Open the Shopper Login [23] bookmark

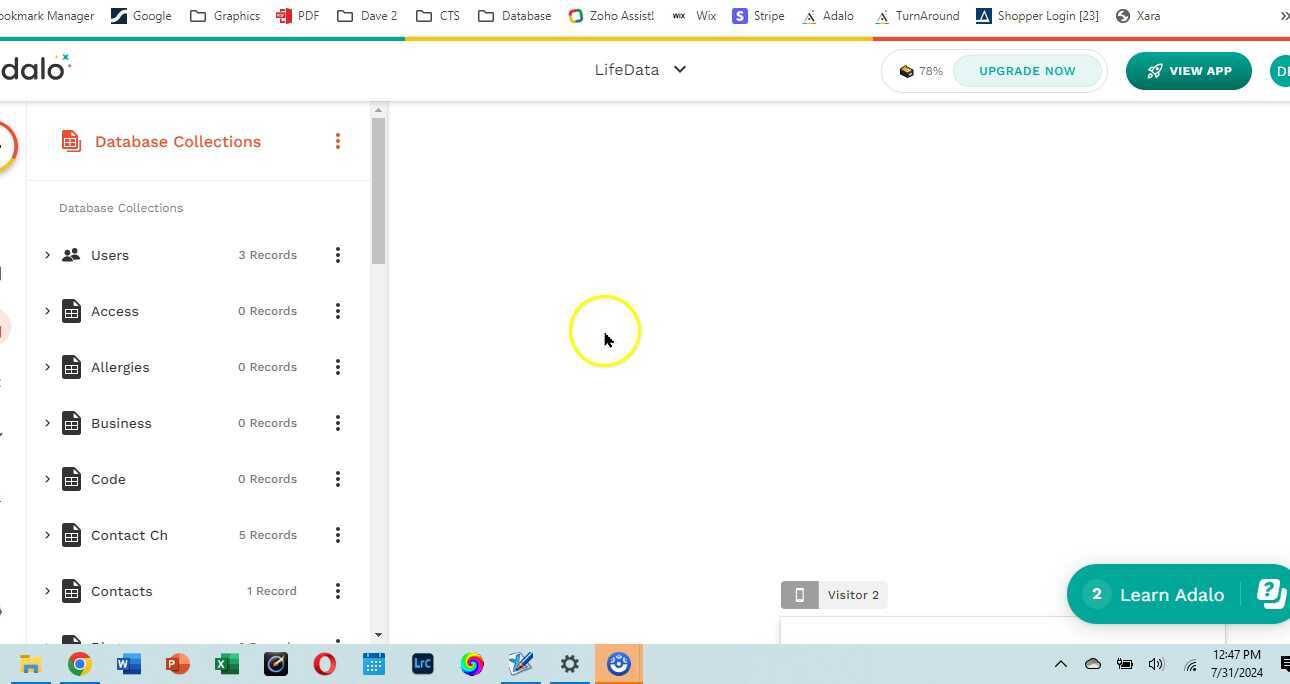pyautogui.click(x=1037, y=16)
